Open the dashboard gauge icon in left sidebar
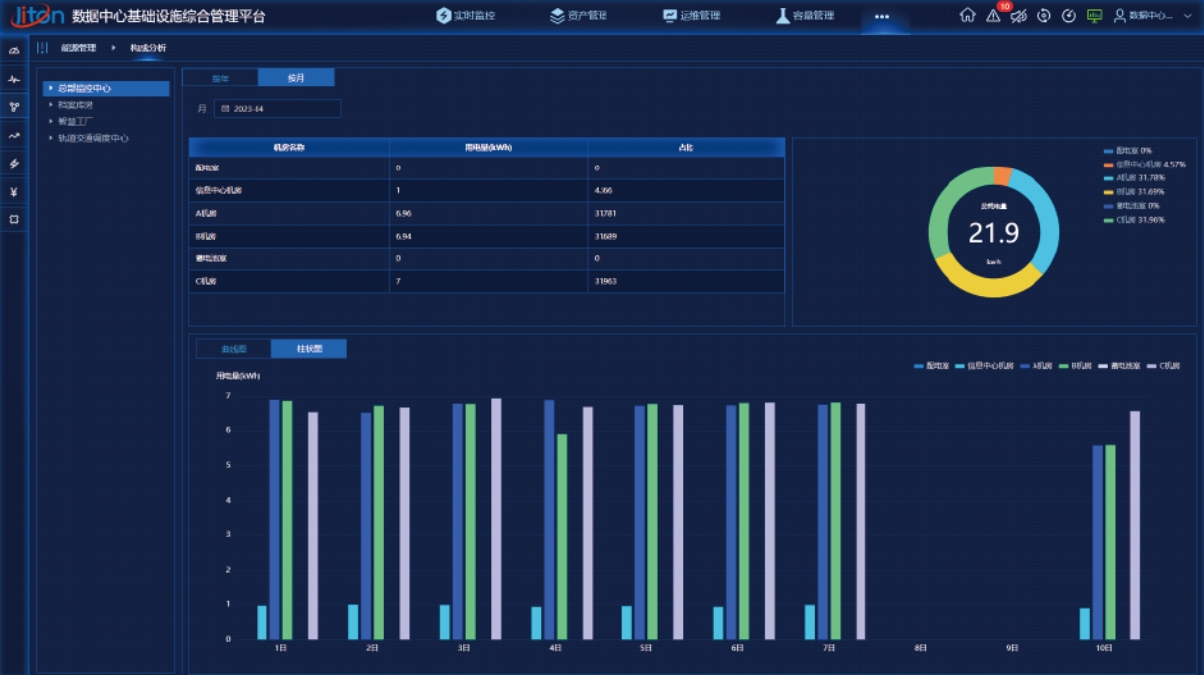The height and width of the screenshot is (675, 1204). 14,51
